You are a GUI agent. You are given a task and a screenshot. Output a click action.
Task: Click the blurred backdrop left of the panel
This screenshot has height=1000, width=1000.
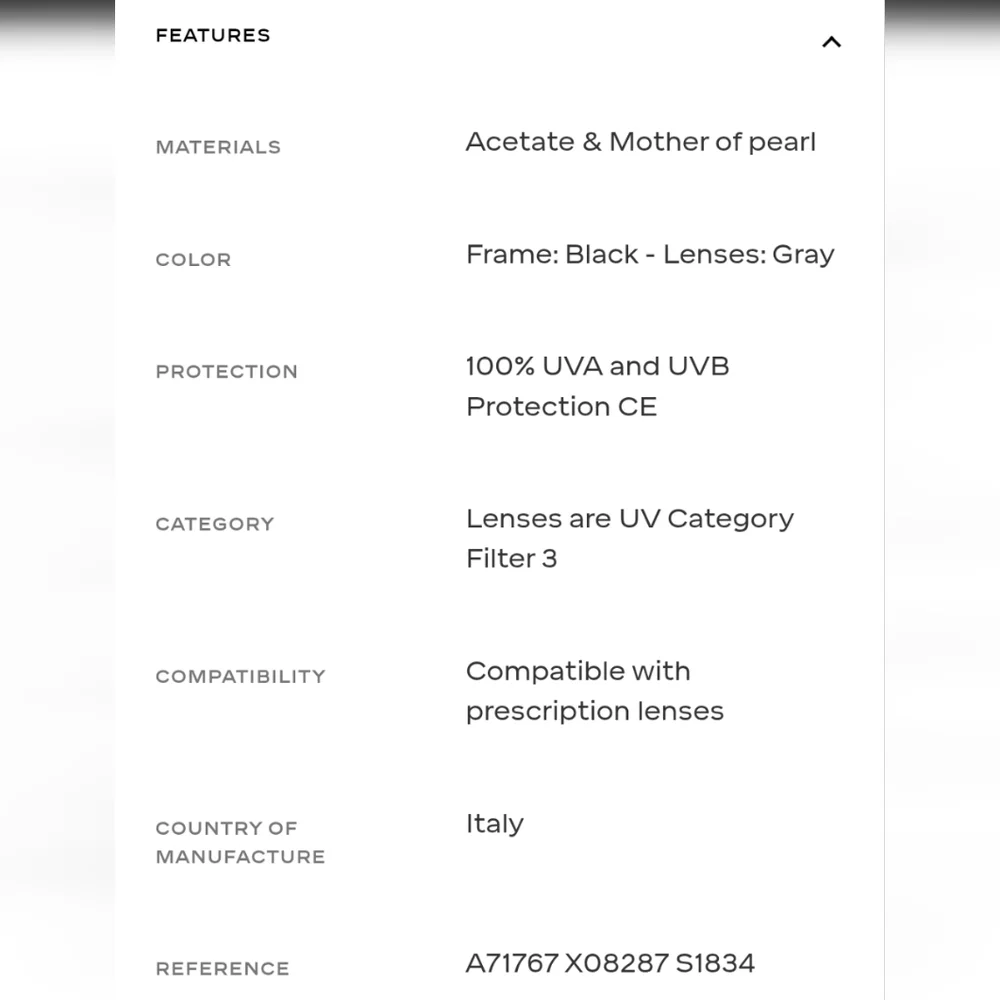(57, 500)
